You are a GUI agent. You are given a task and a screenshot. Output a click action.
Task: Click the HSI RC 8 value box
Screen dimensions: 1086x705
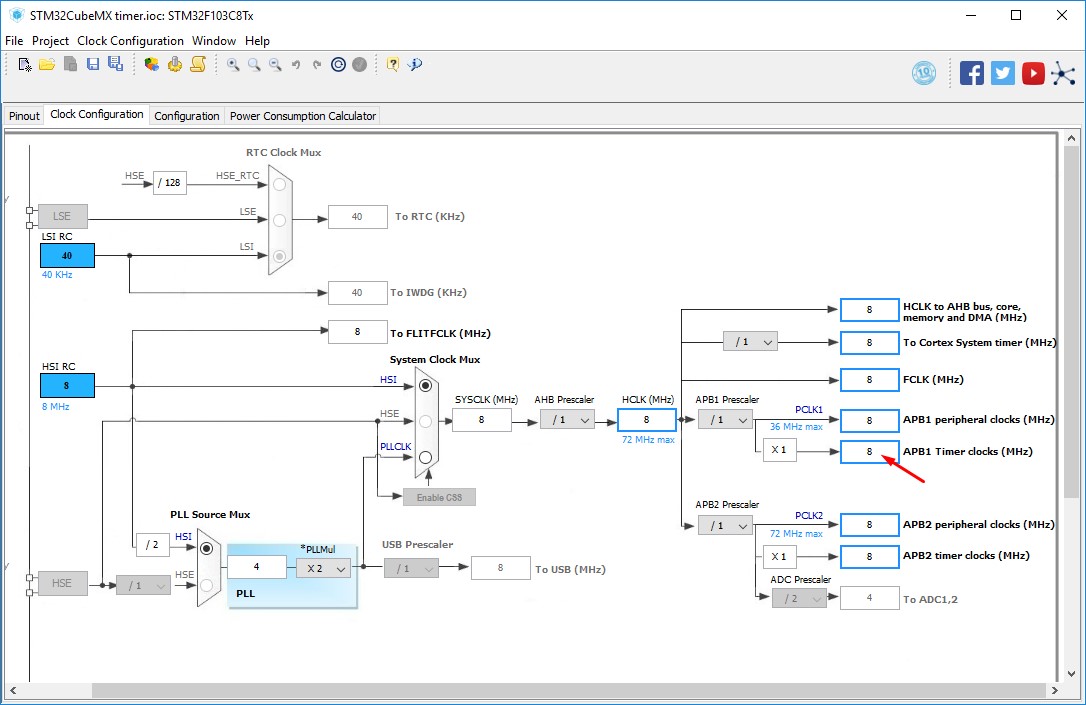click(x=67, y=386)
